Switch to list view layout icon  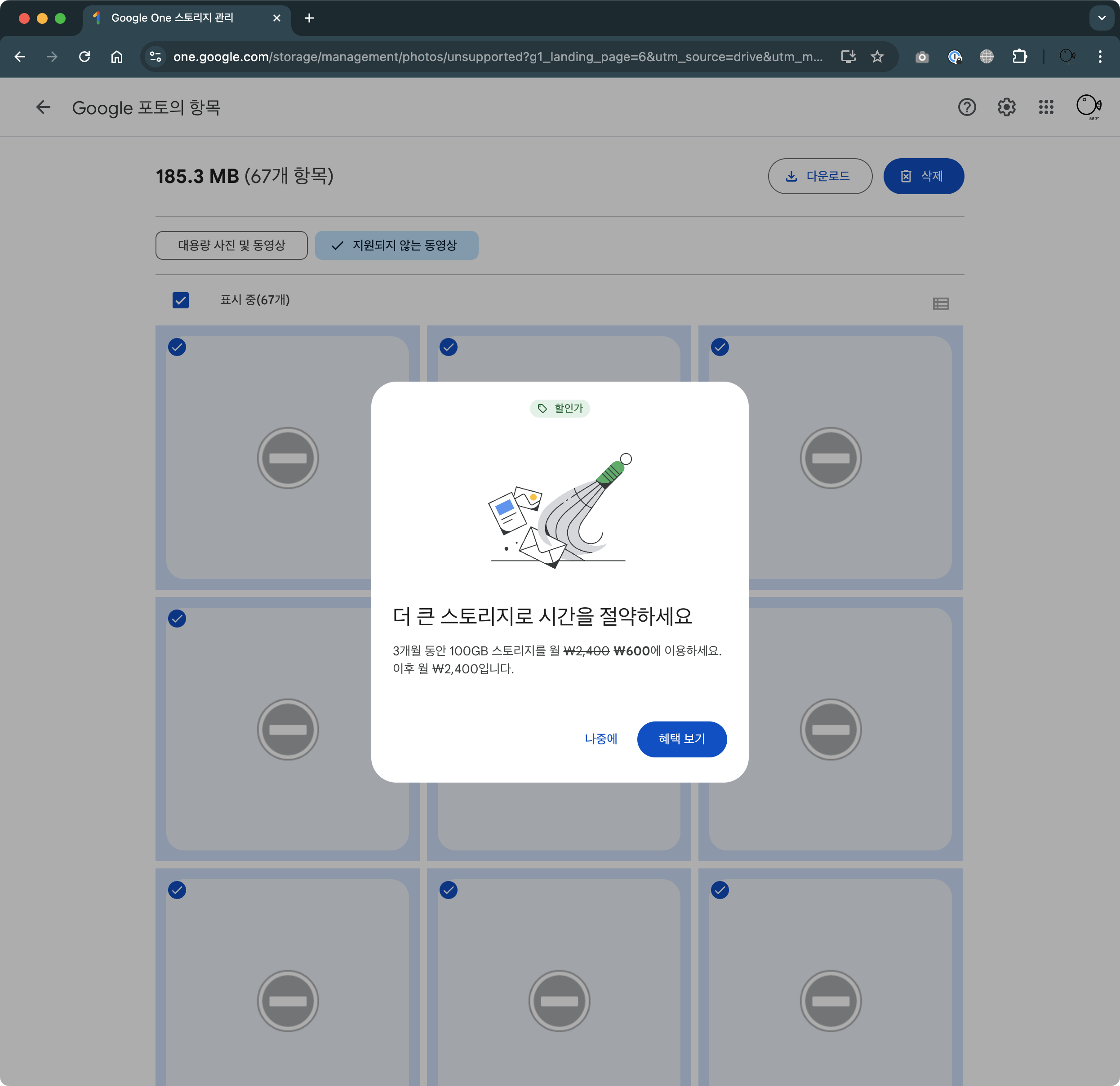(941, 303)
